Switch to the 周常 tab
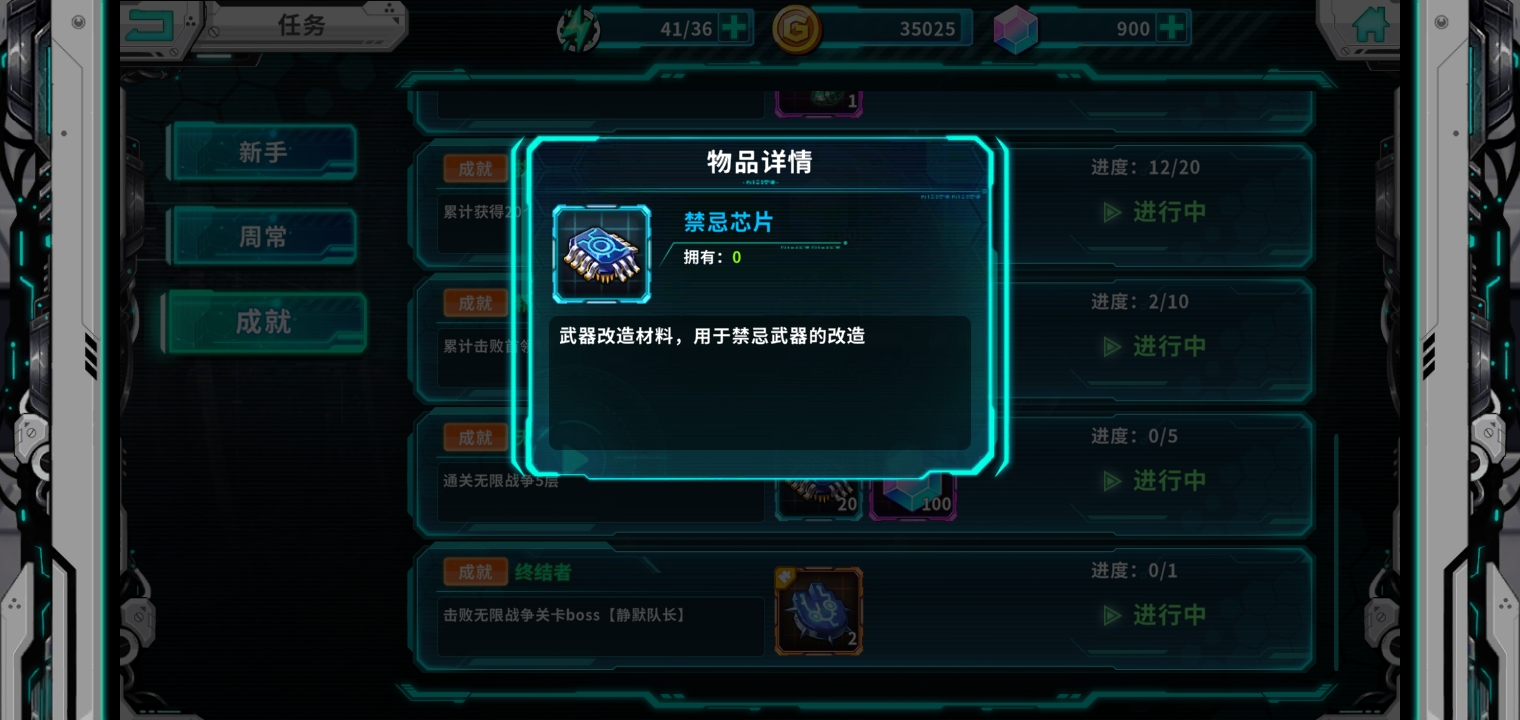1520x720 pixels. (x=262, y=236)
